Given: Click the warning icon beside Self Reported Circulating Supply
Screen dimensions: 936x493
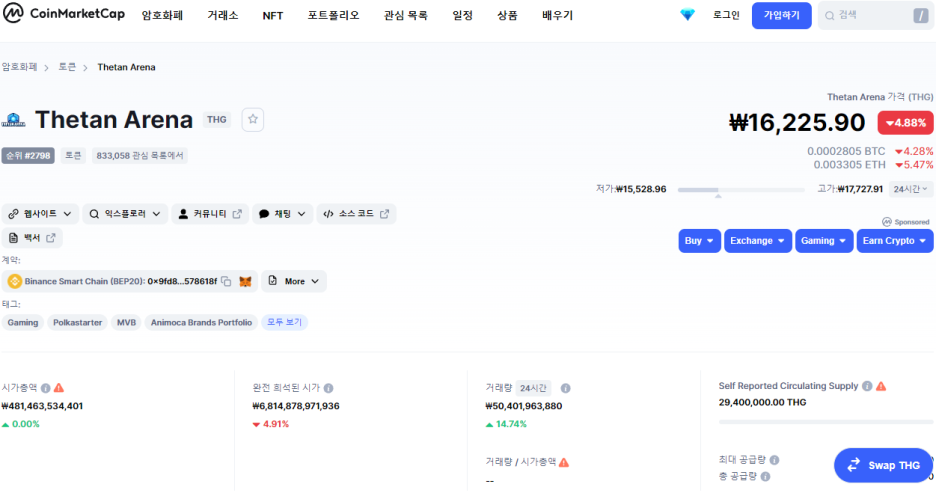Looking at the screenshot, I should click(x=881, y=386).
